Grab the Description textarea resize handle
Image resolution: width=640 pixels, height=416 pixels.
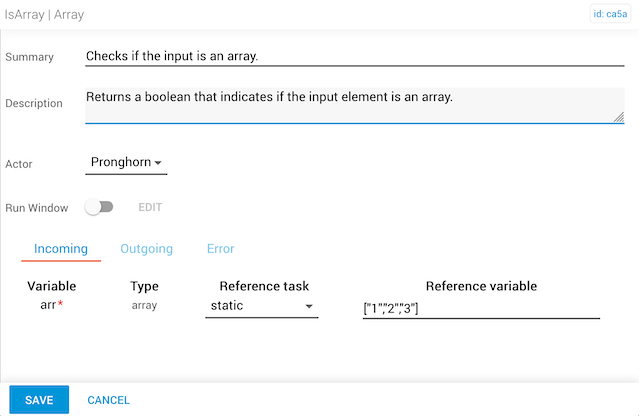[619, 117]
